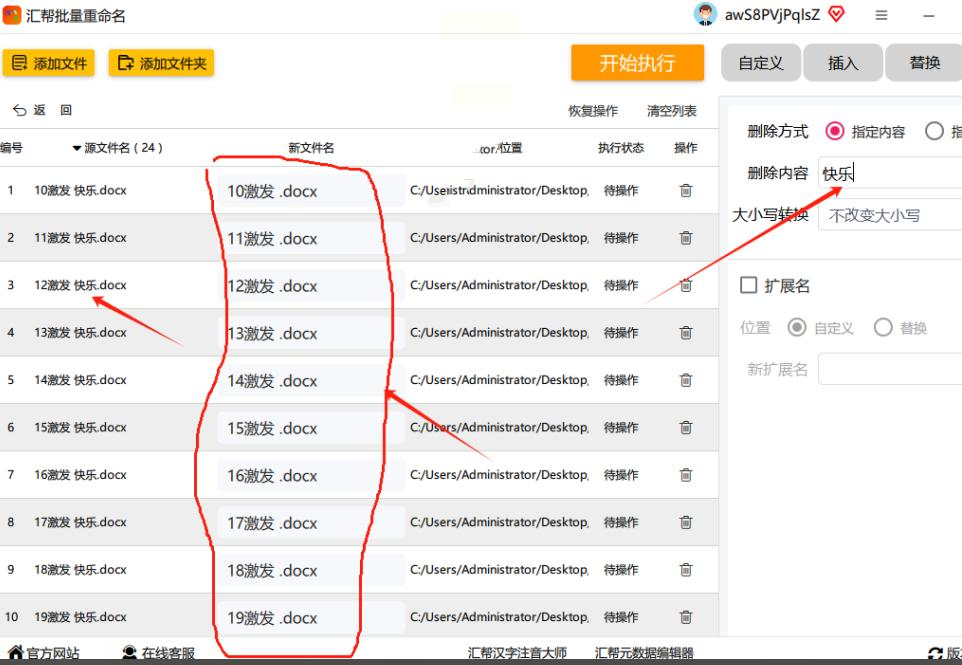Viewport: 962px width, 665px height.
Task: Select the 替换 position radio button
Action: point(883,328)
